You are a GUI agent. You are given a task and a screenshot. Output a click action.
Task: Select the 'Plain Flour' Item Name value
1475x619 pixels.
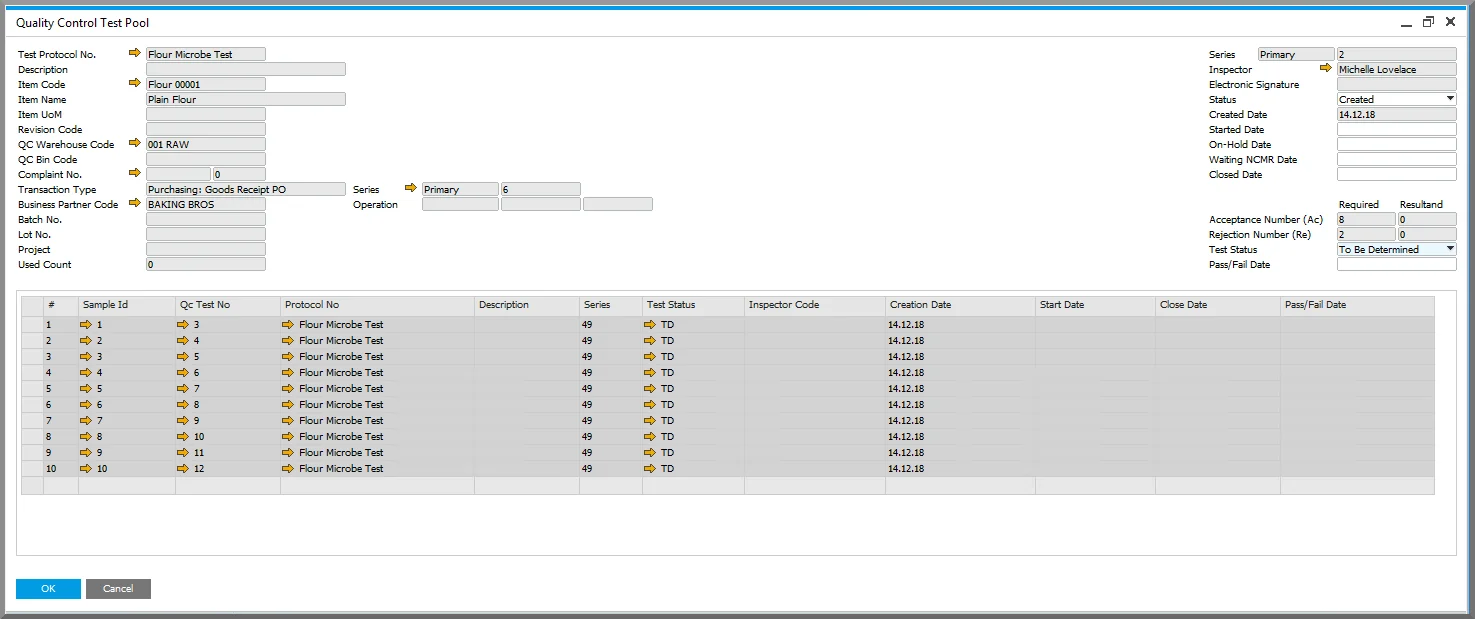[246, 99]
